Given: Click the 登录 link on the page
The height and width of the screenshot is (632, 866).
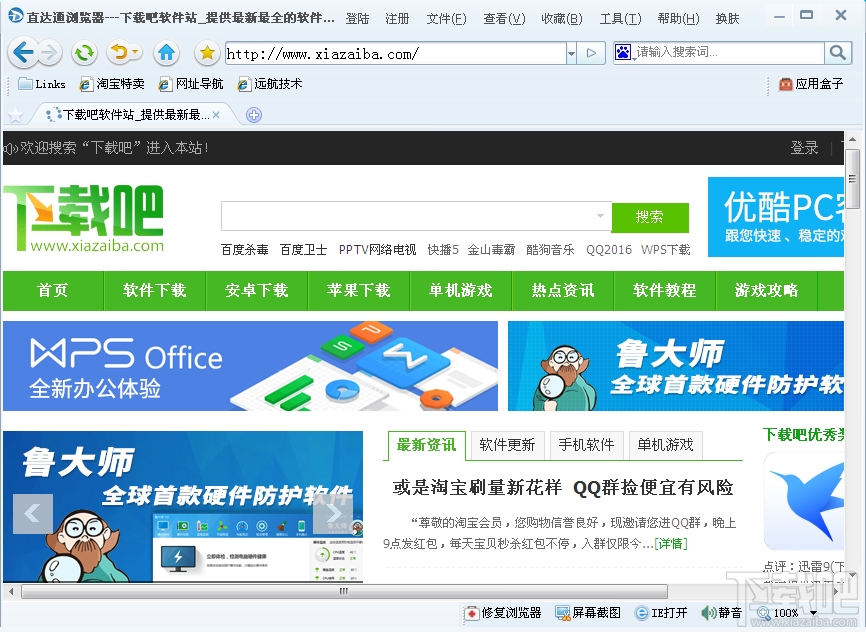Looking at the screenshot, I should (x=804, y=148).
